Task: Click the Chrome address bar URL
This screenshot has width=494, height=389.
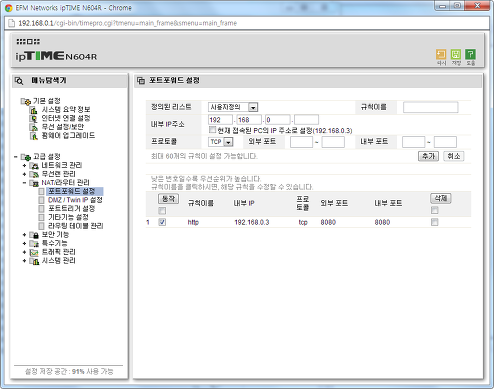Action: (x=127, y=23)
